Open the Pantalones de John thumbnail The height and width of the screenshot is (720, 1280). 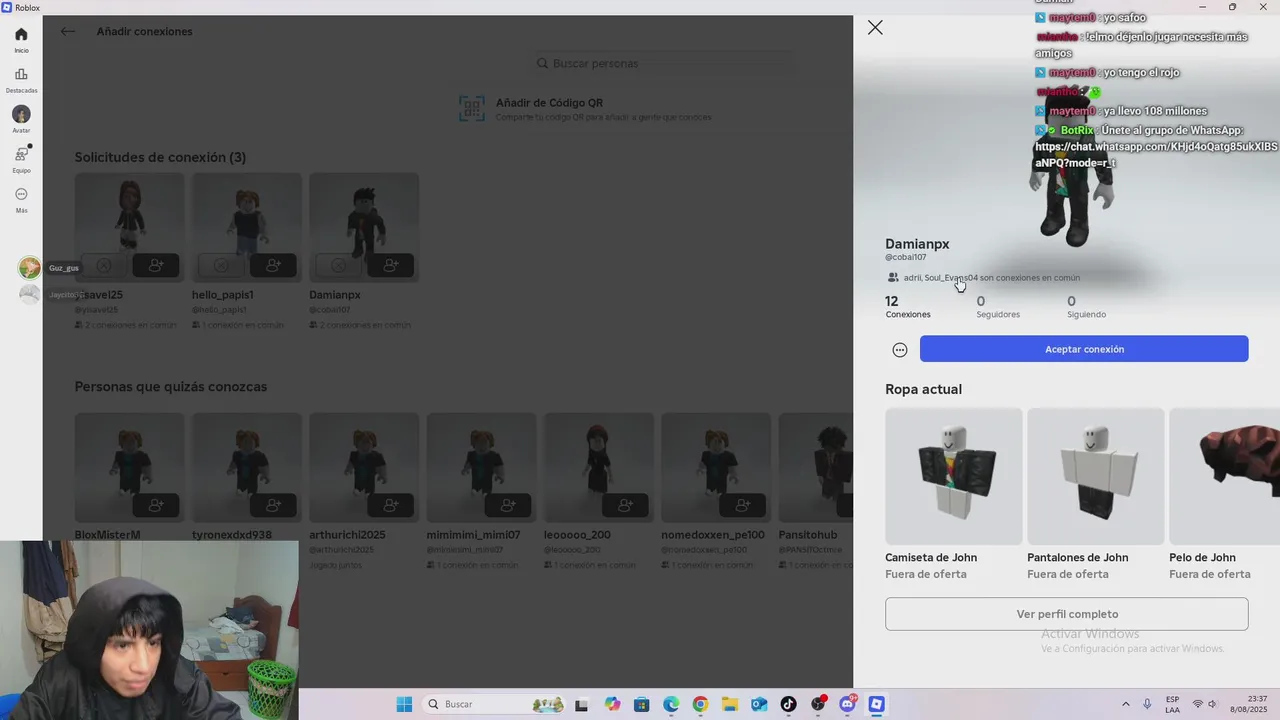pos(1096,476)
